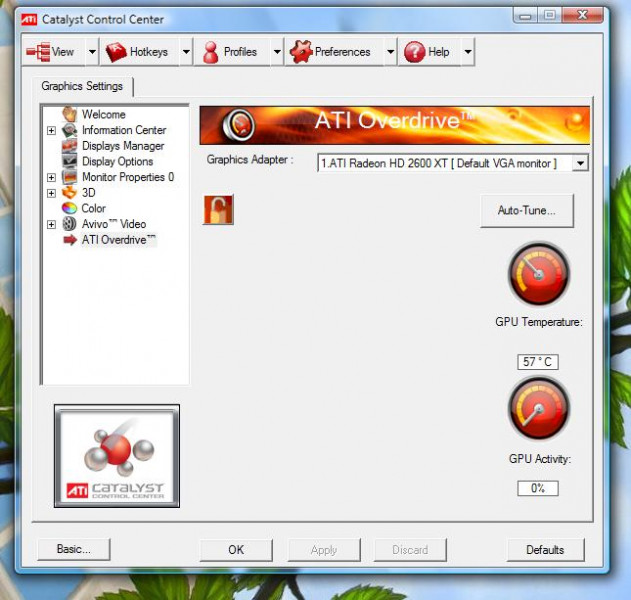Click the Overdrive unlock padlock icon
The height and width of the screenshot is (600, 631).
pyautogui.click(x=219, y=210)
